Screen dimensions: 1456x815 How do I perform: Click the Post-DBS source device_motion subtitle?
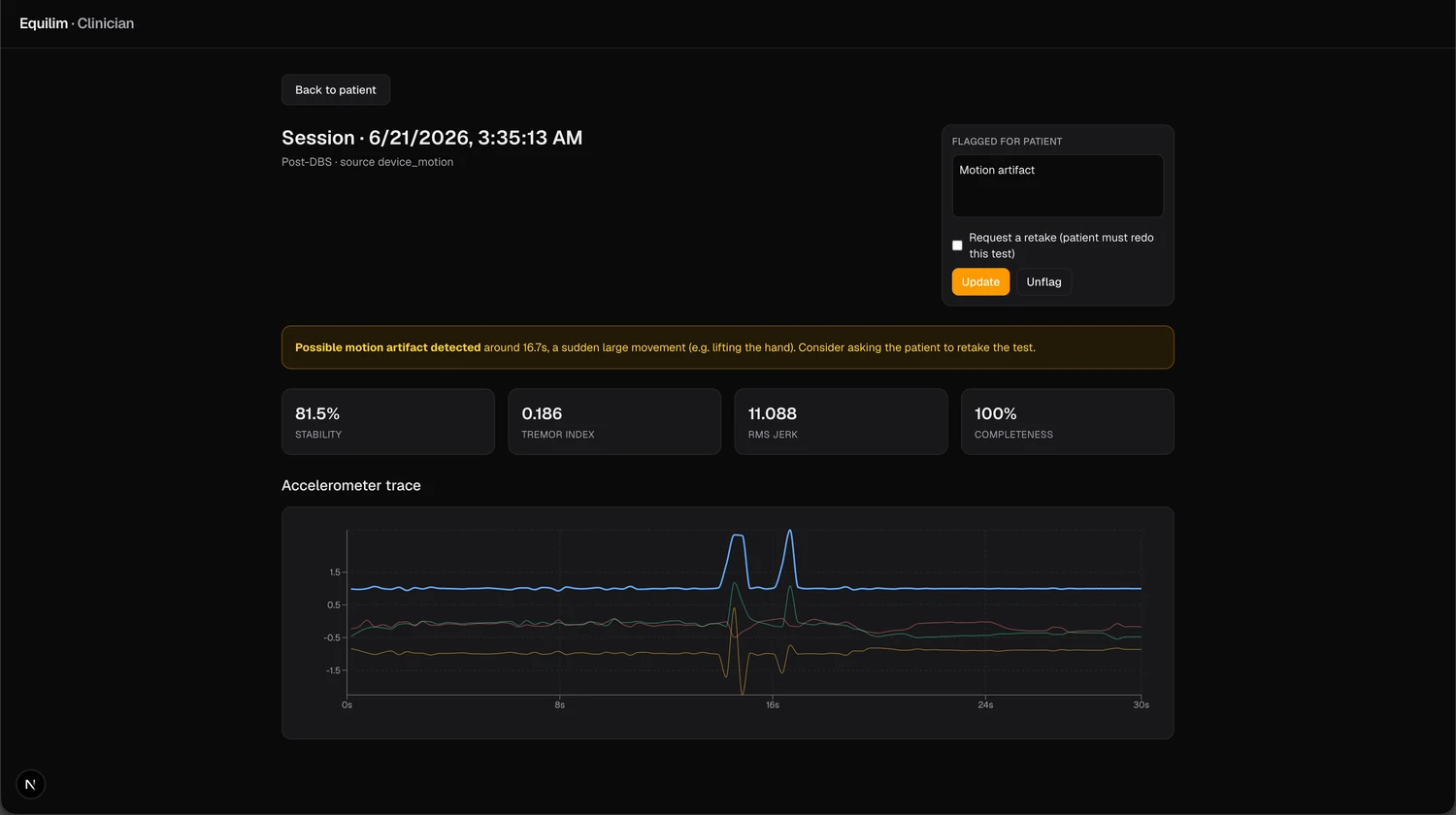point(367,162)
